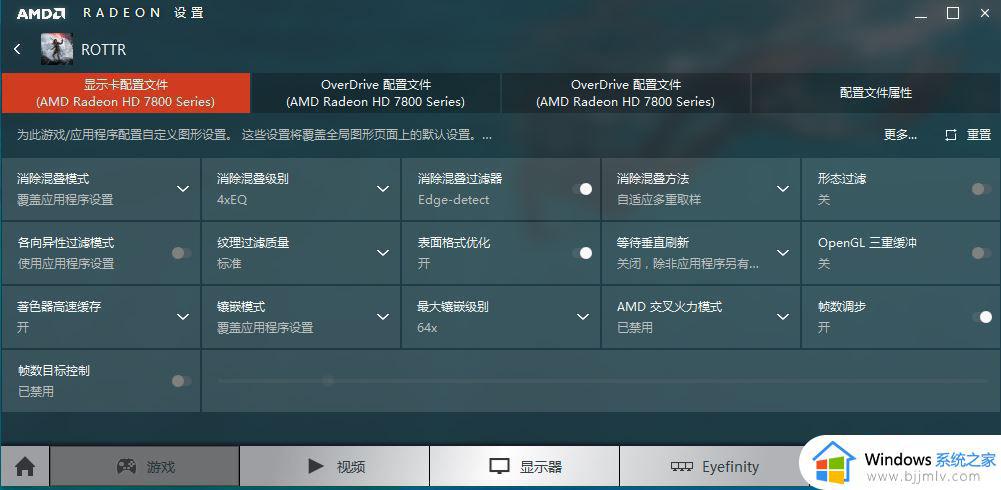Click the 64x value text
Screen dimensions: 1001x490
(x=426, y=327)
